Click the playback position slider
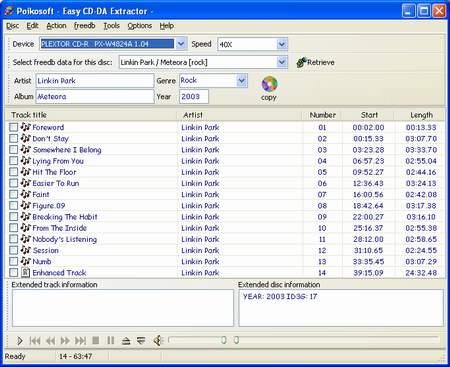This screenshot has width=450, height=367. point(303,340)
